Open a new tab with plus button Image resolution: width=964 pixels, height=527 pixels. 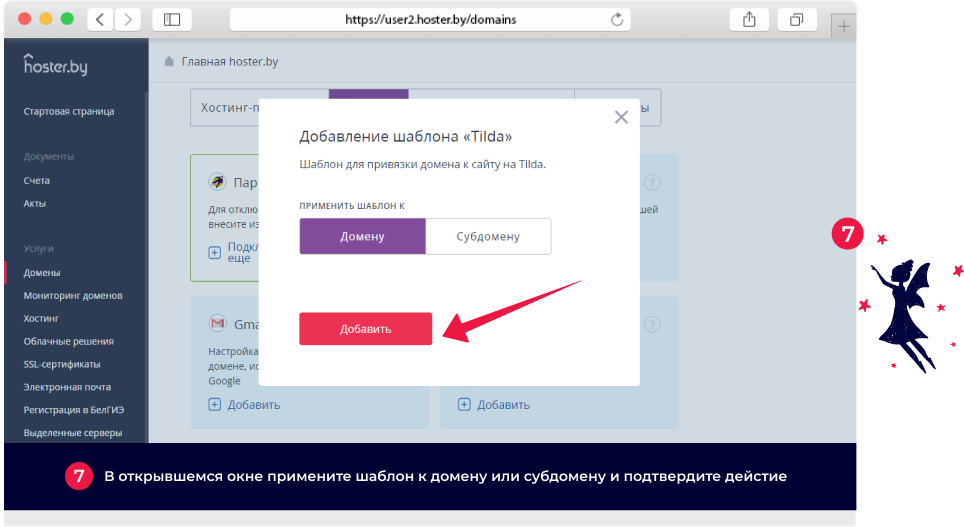tap(844, 26)
